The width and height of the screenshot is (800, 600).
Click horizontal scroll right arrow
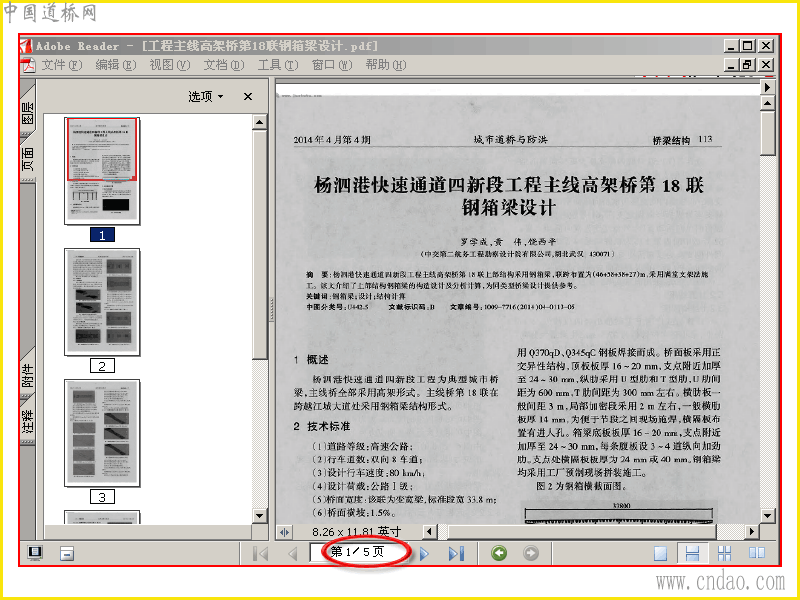[751, 532]
